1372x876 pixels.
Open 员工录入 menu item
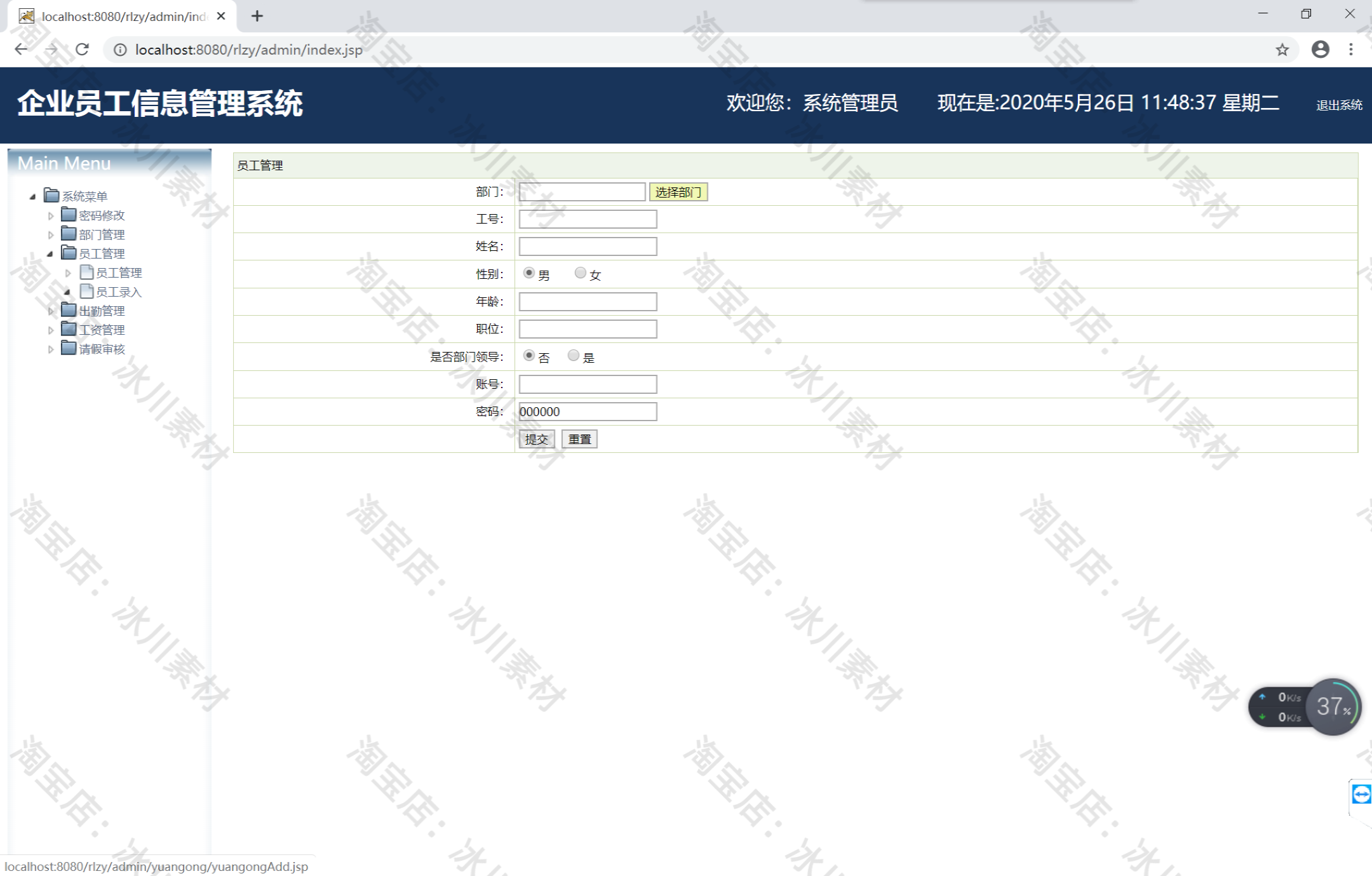point(119,292)
